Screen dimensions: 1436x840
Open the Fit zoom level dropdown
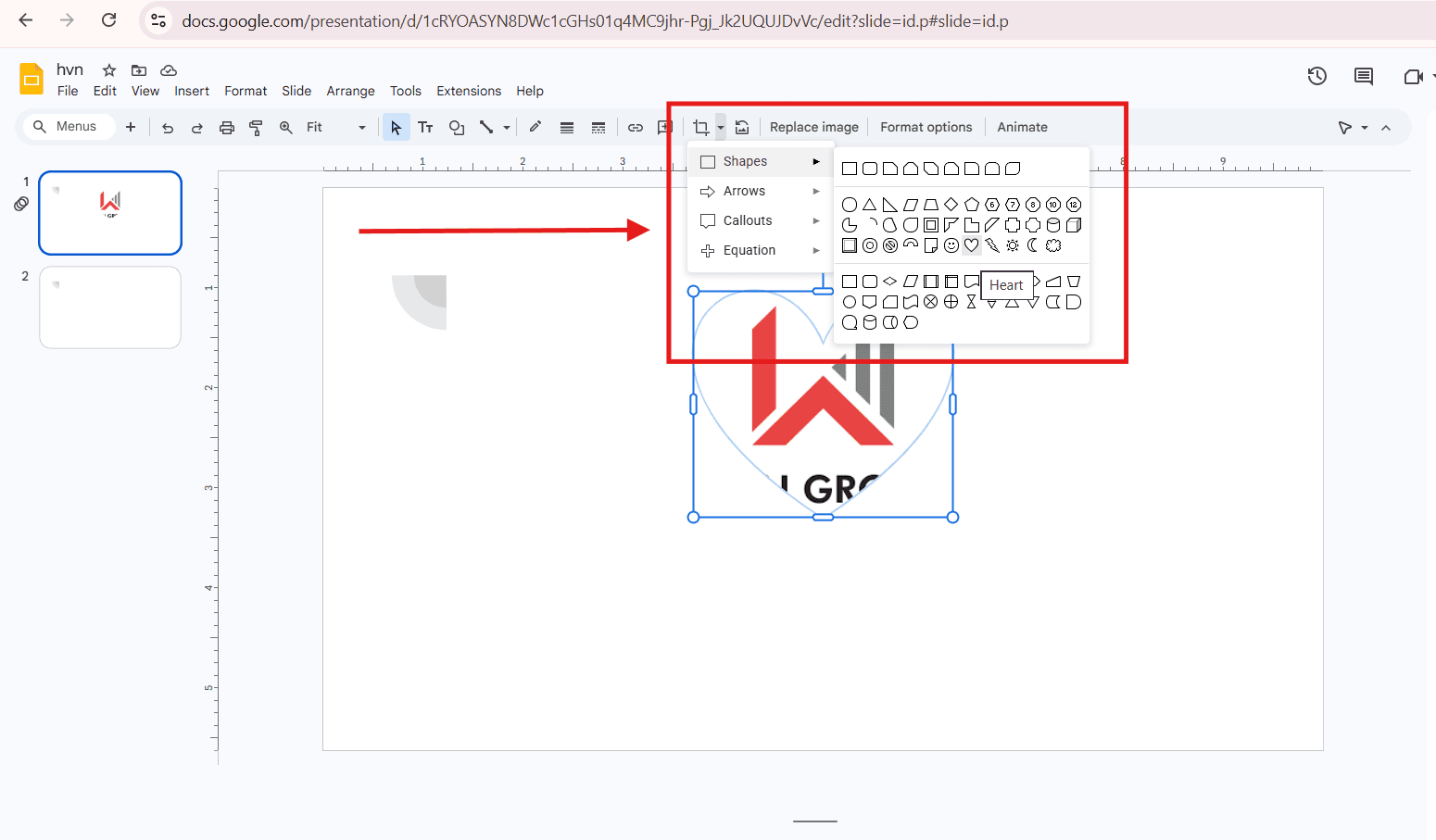[x=335, y=128]
